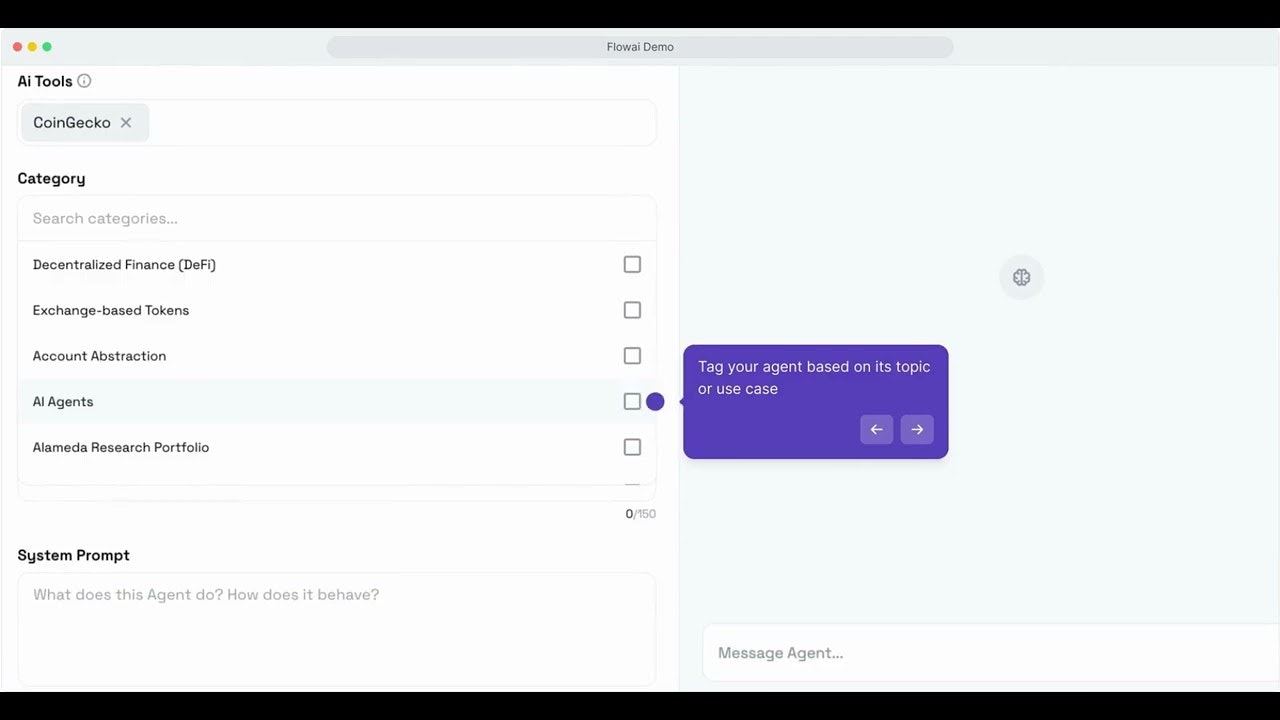Click the Message Agent input box

point(990,653)
